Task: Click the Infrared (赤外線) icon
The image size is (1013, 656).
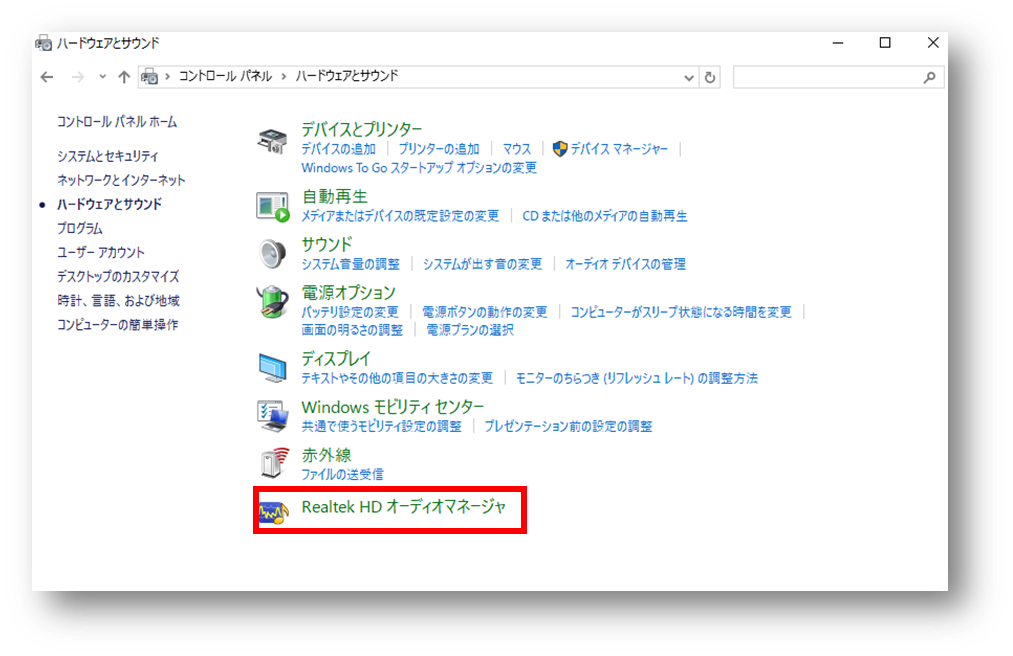Action: [275, 463]
